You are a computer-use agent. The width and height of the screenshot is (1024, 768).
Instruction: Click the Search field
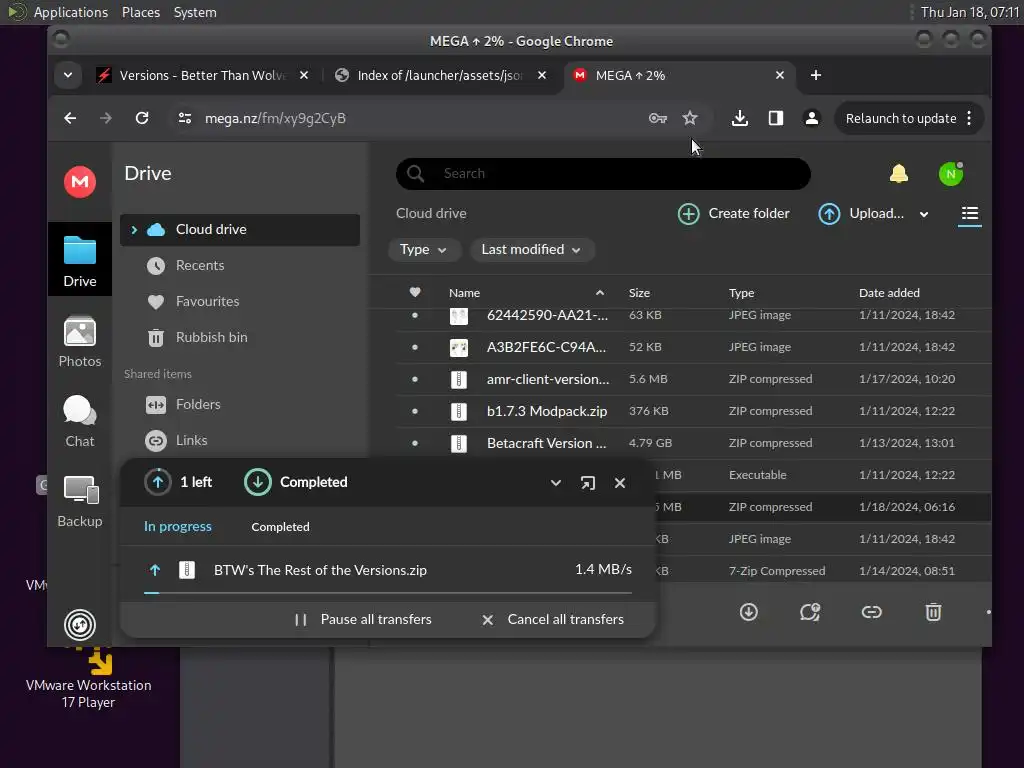pos(603,174)
